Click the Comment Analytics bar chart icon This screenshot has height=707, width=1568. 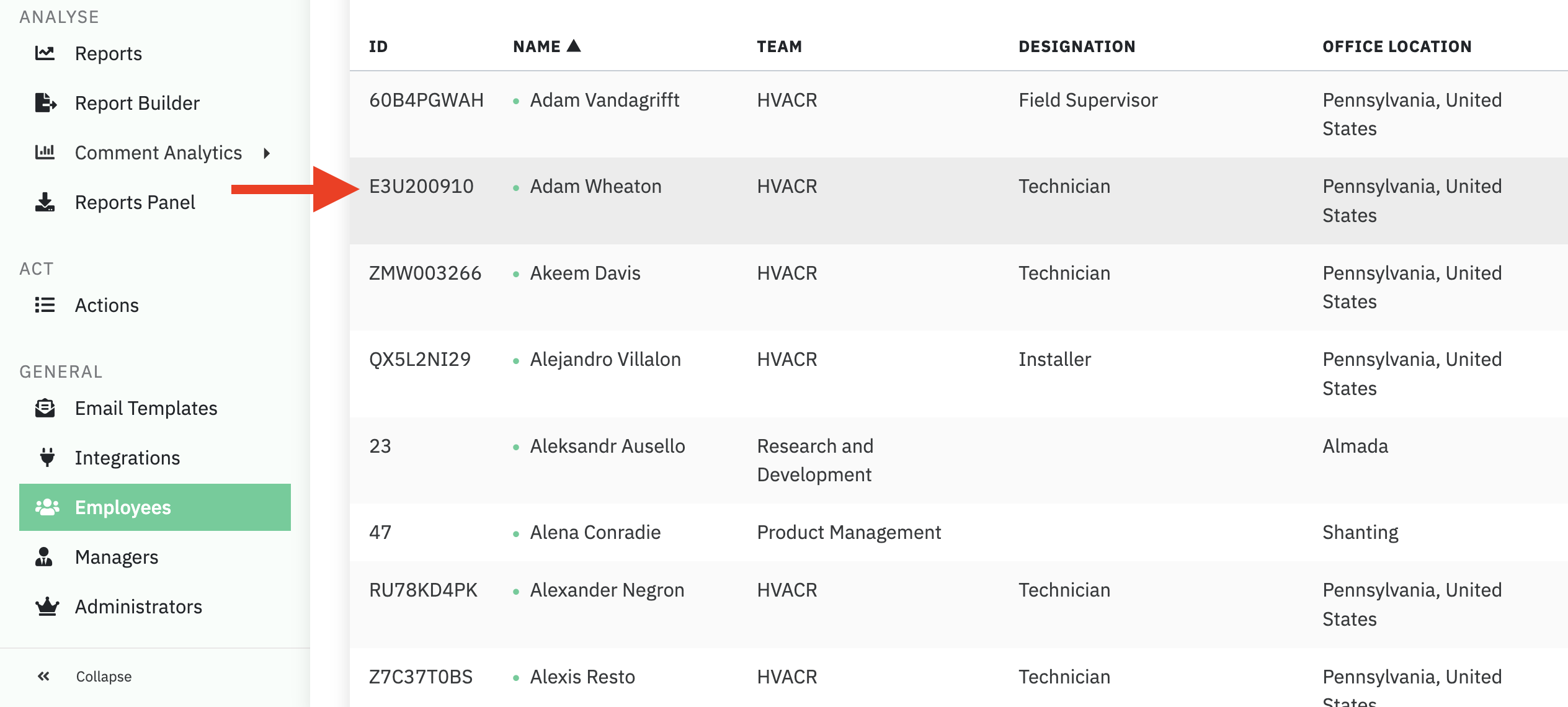(45, 152)
